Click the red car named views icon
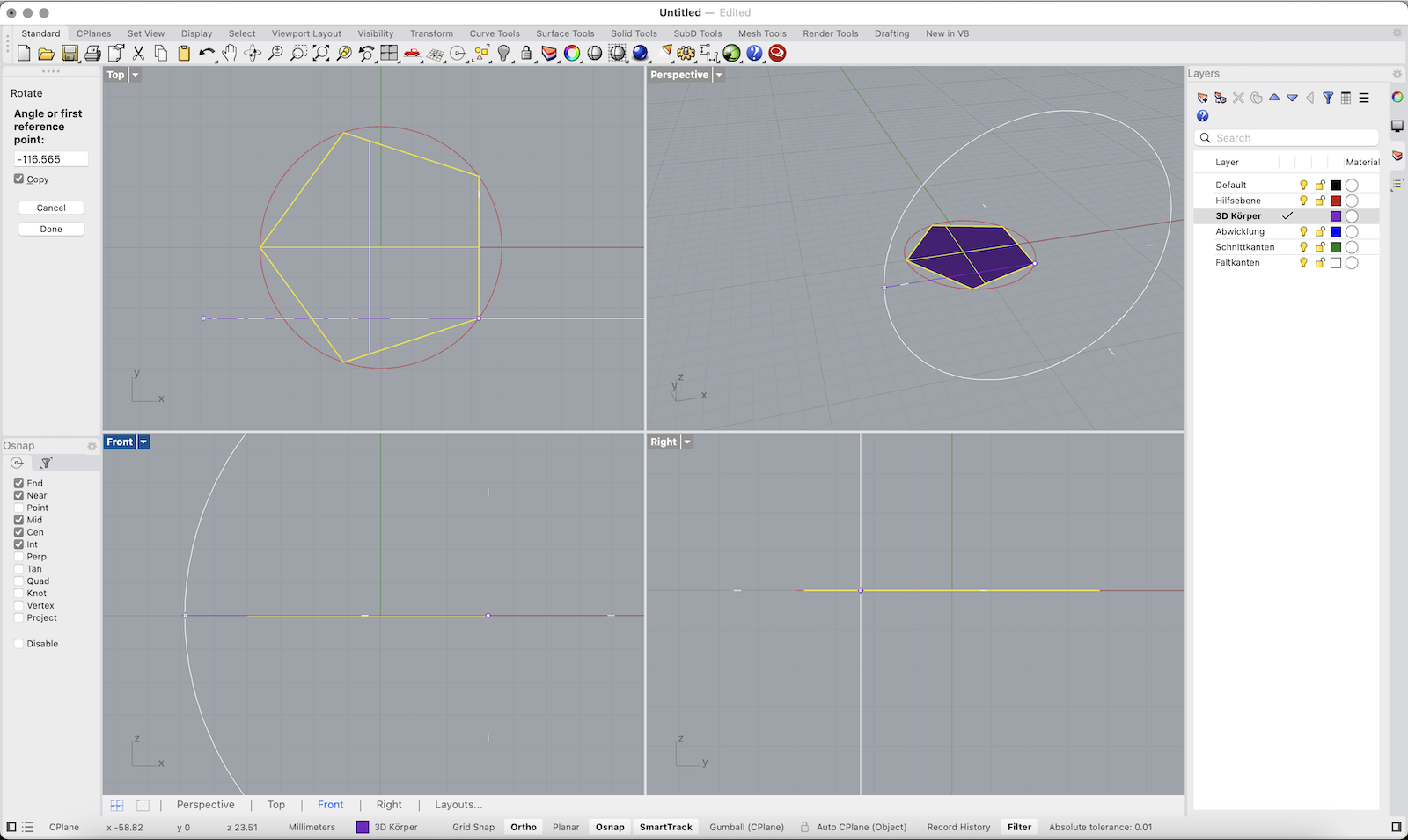 pyautogui.click(x=413, y=54)
